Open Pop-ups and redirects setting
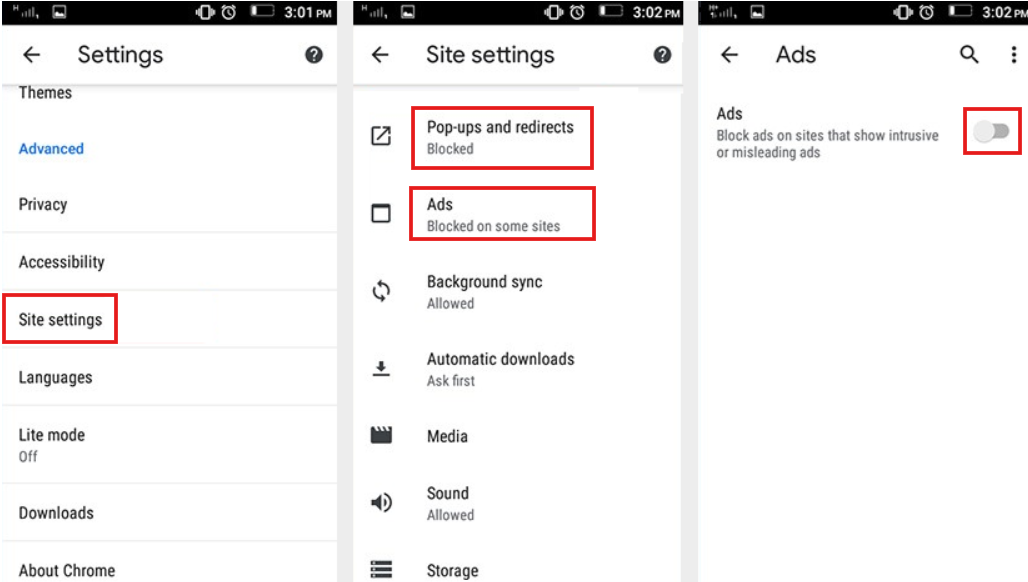 [x=500, y=137]
